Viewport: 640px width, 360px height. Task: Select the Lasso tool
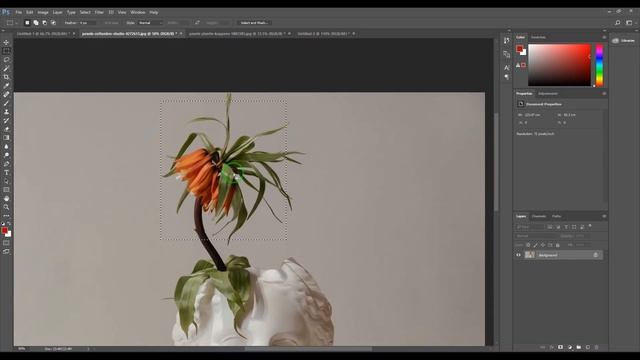point(6,59)
